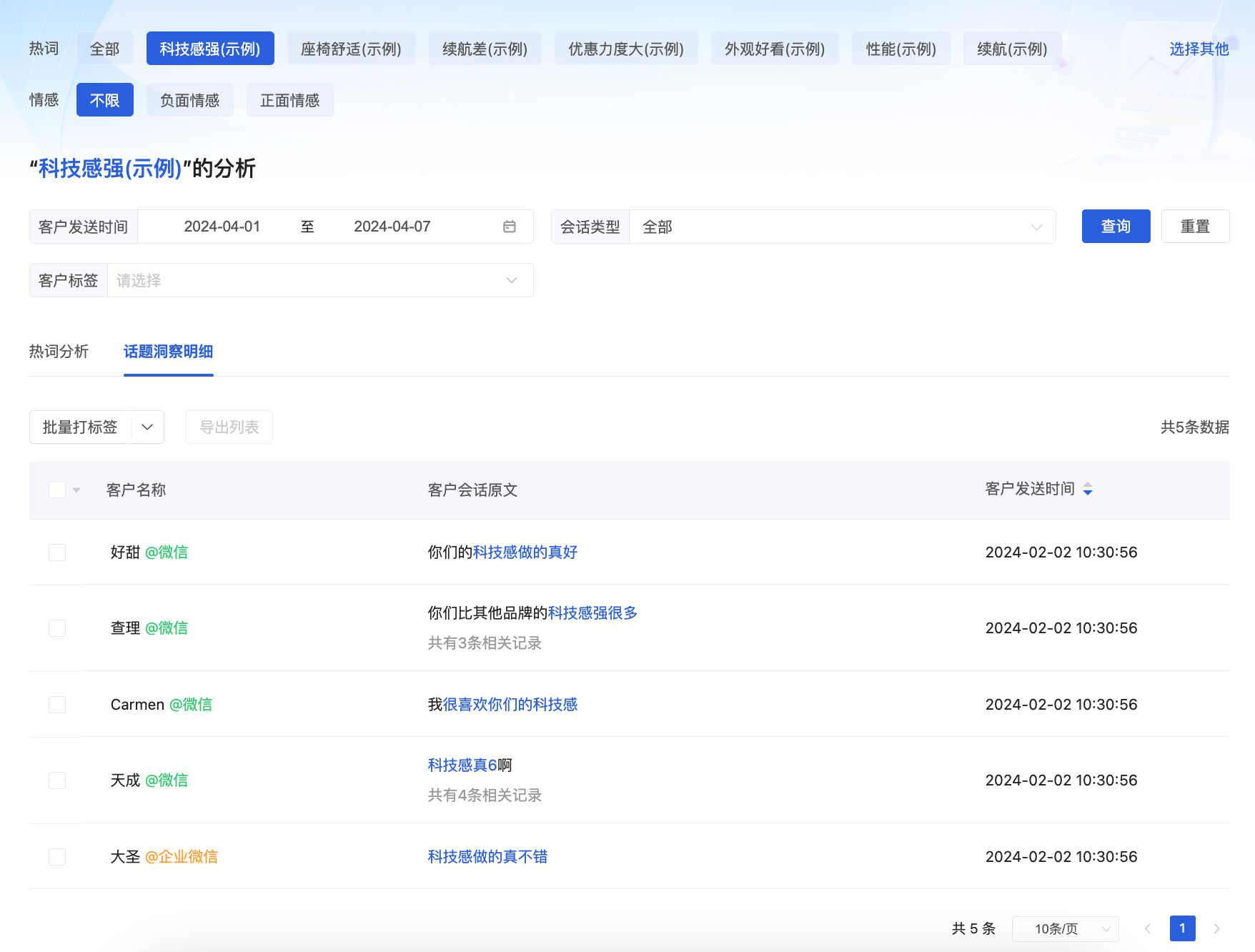Check the row for 天成
The width and height of the screenshot is (1255, 952).
[57, 780]
